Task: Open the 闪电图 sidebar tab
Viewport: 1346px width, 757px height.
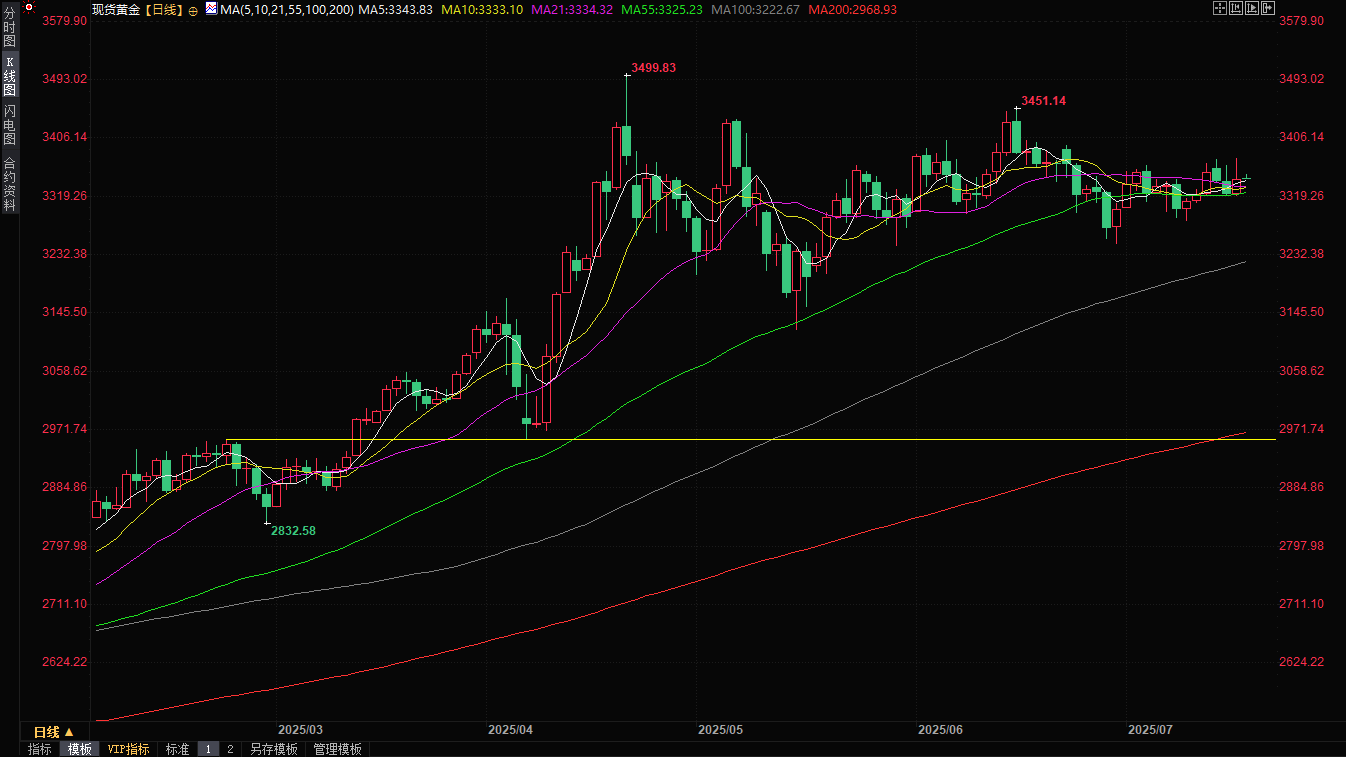Action: click(x=9, y=124)
